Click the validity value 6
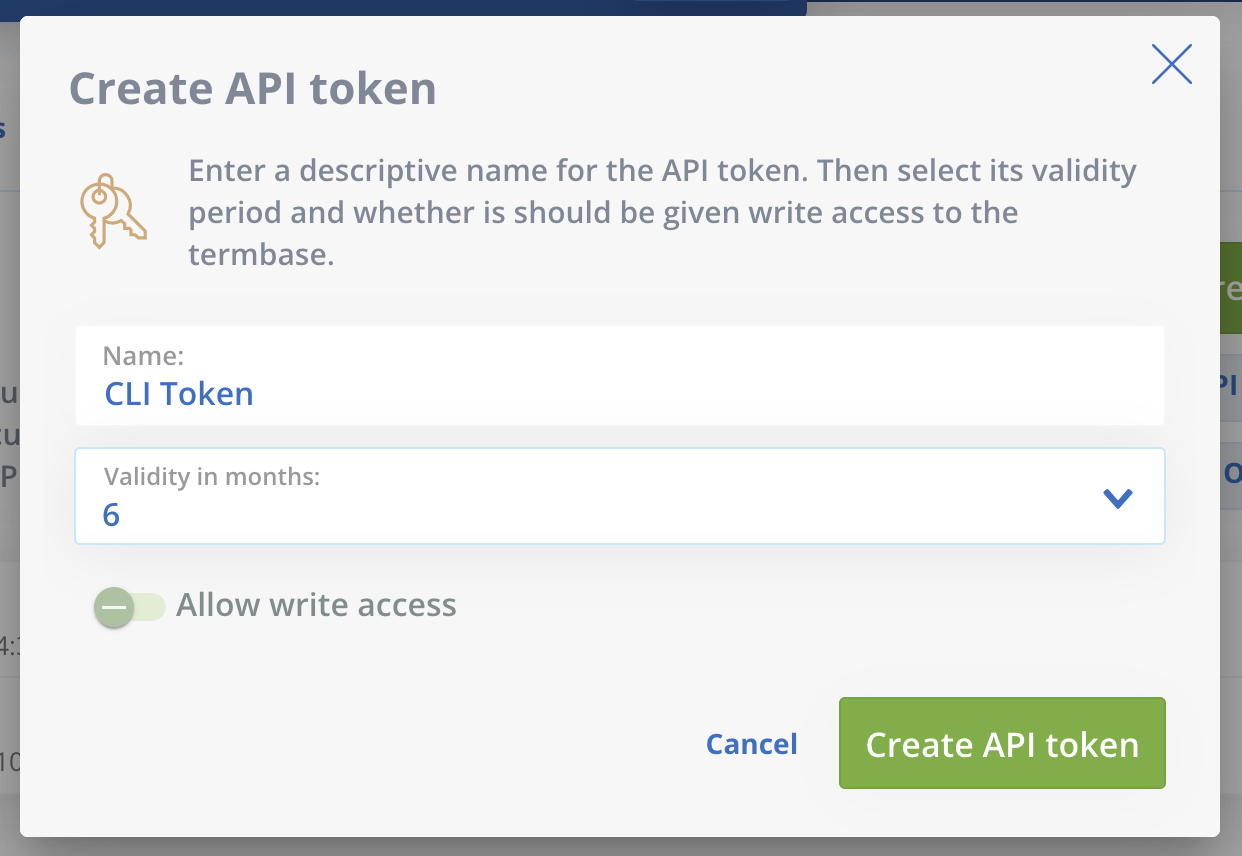This screenshot has height=856, width=1242. 111,515
